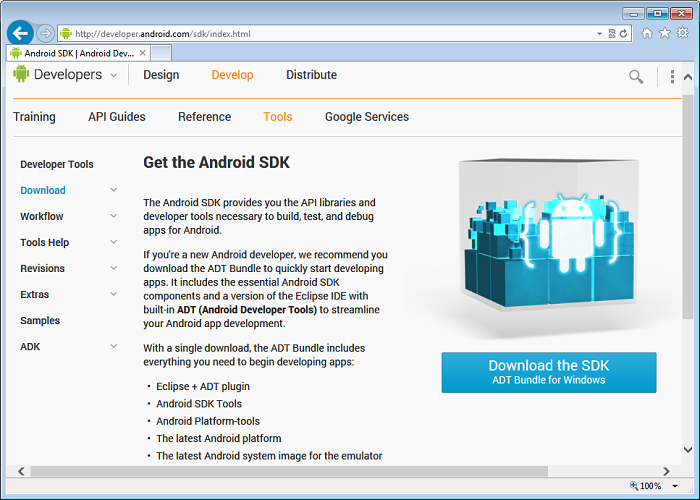This screenshot has height=500, width=700.
Task: Click the Android robot logo beside Developers
Action: [x=21, y=74]
